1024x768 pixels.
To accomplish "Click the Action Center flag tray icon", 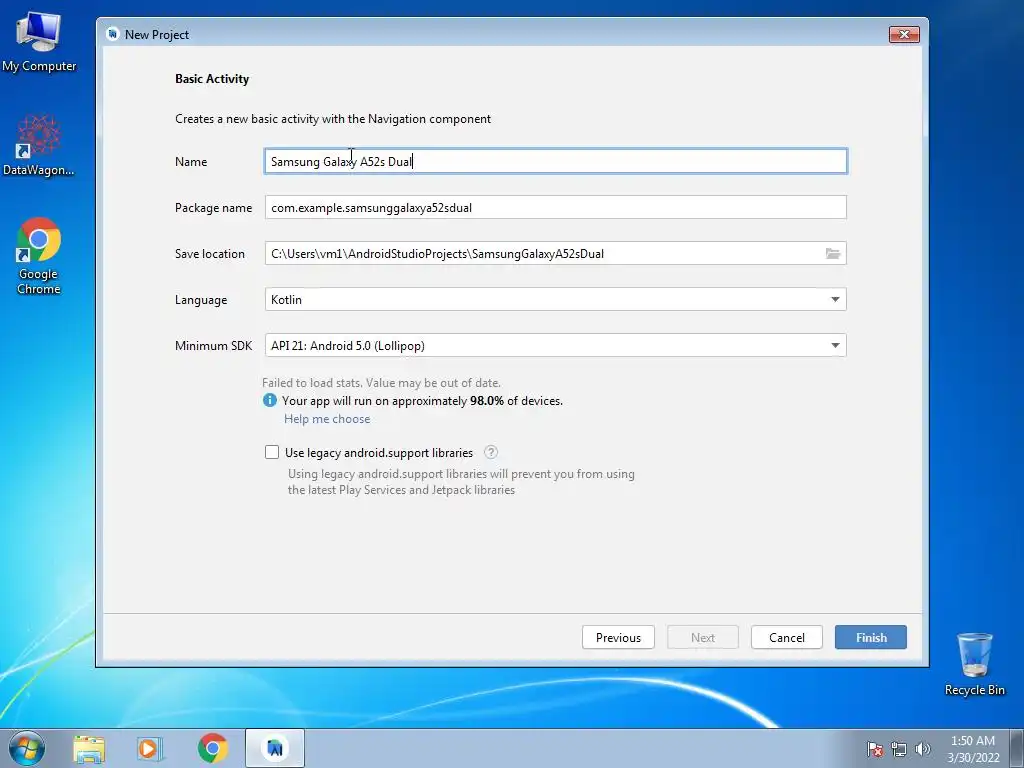I will point(875,749).
